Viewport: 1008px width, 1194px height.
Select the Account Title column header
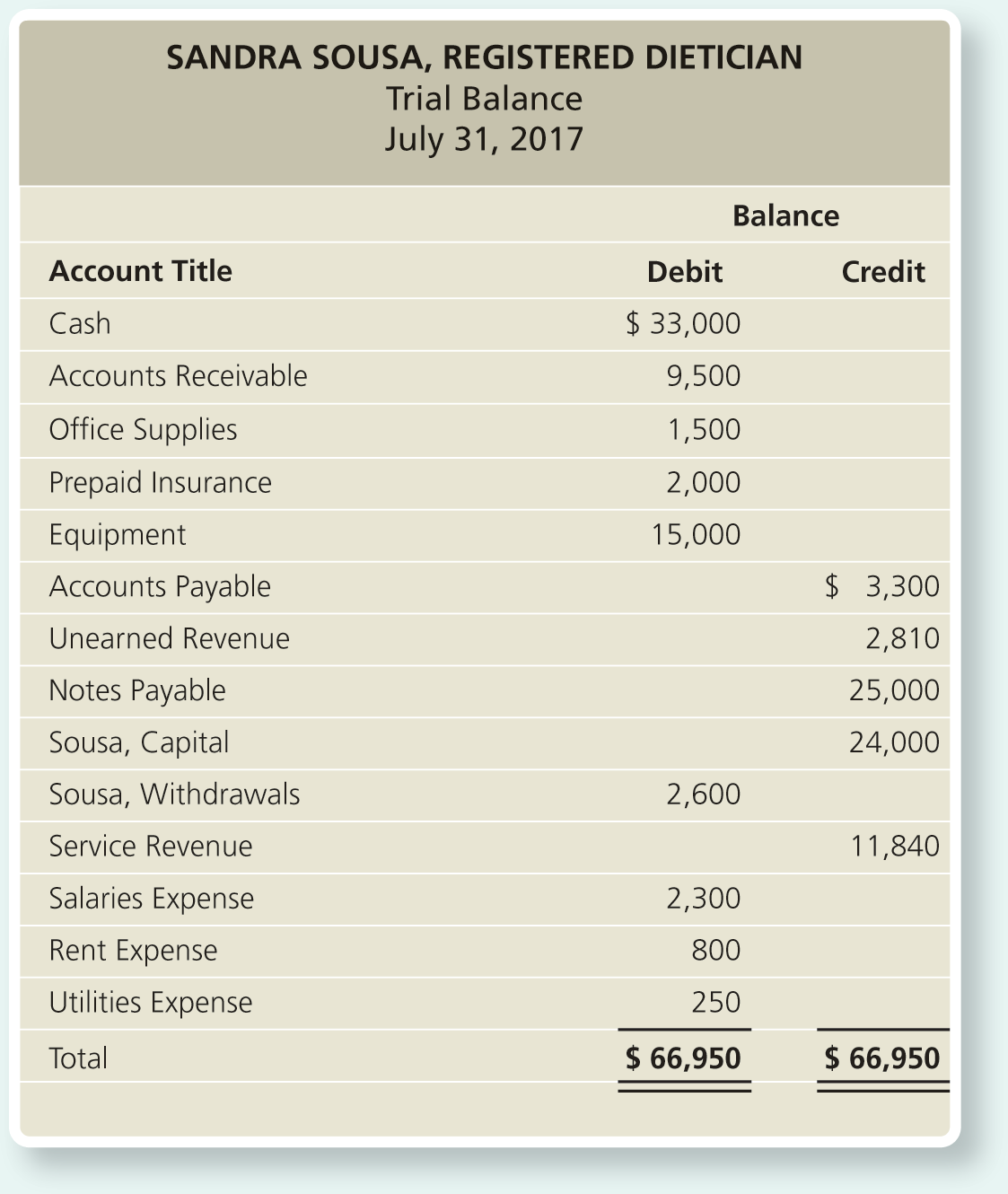click(x=140, y=271)
